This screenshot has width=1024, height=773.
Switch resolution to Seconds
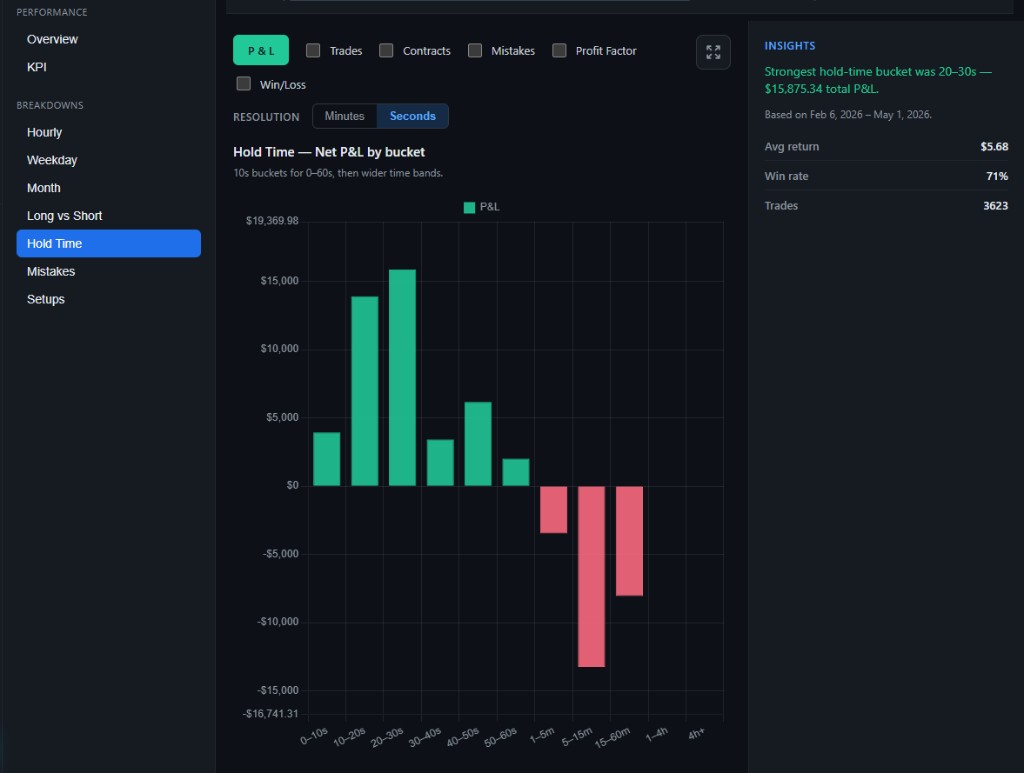point(413,116)
